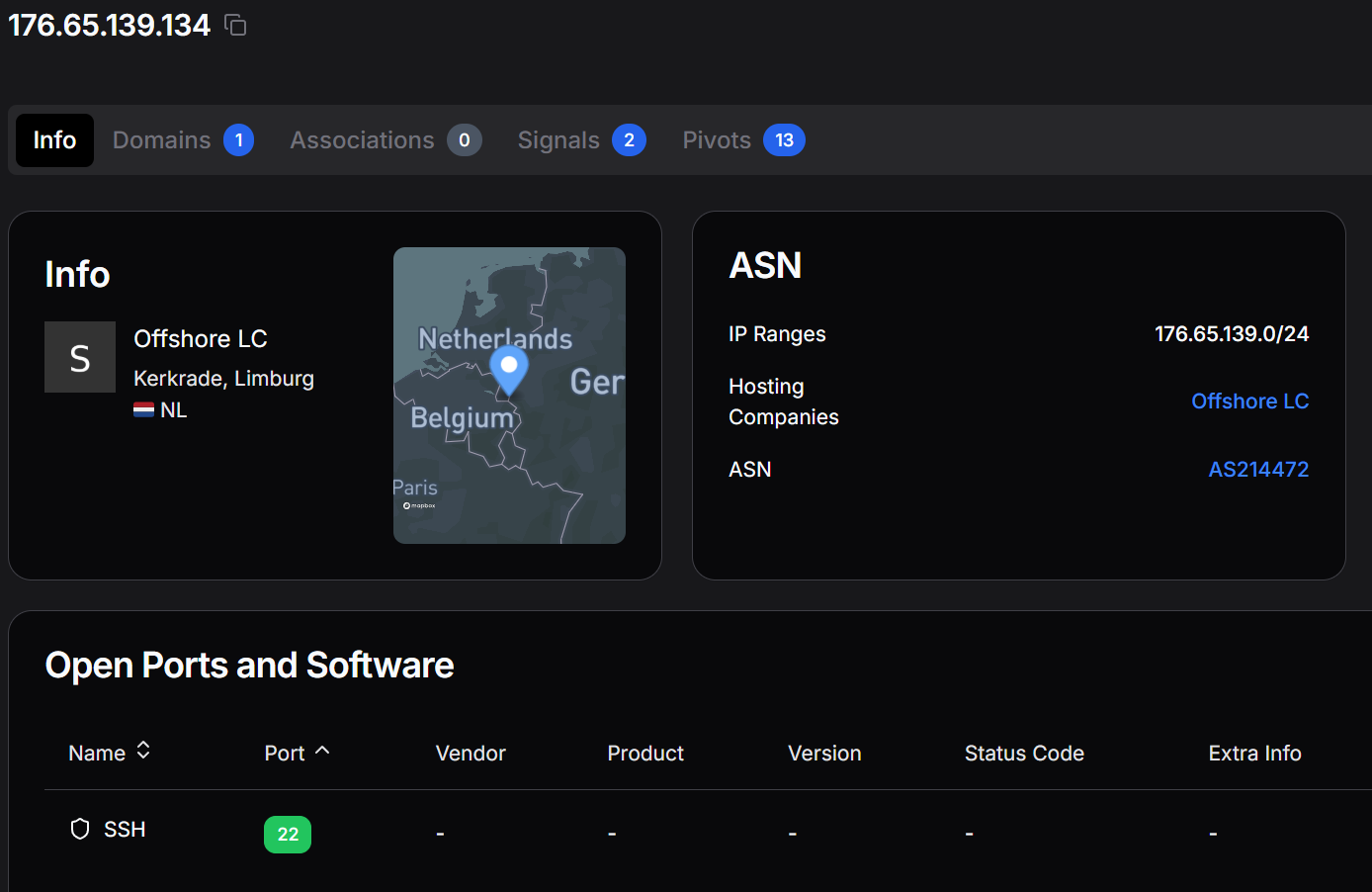Click the green port 22 badge
Viewport: 1372px width, 892px height.
pyautogui.click(x=288, y=834)
